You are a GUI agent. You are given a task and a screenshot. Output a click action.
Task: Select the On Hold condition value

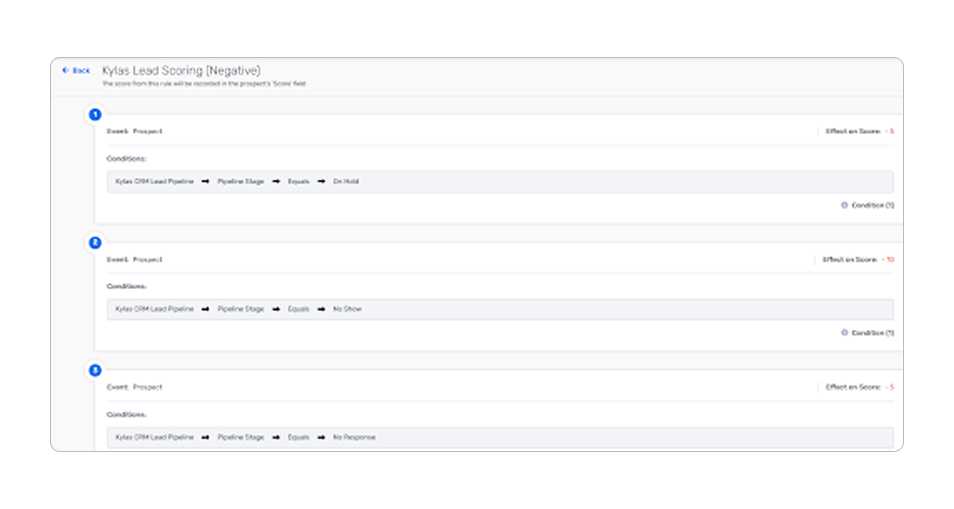point(346,181)
